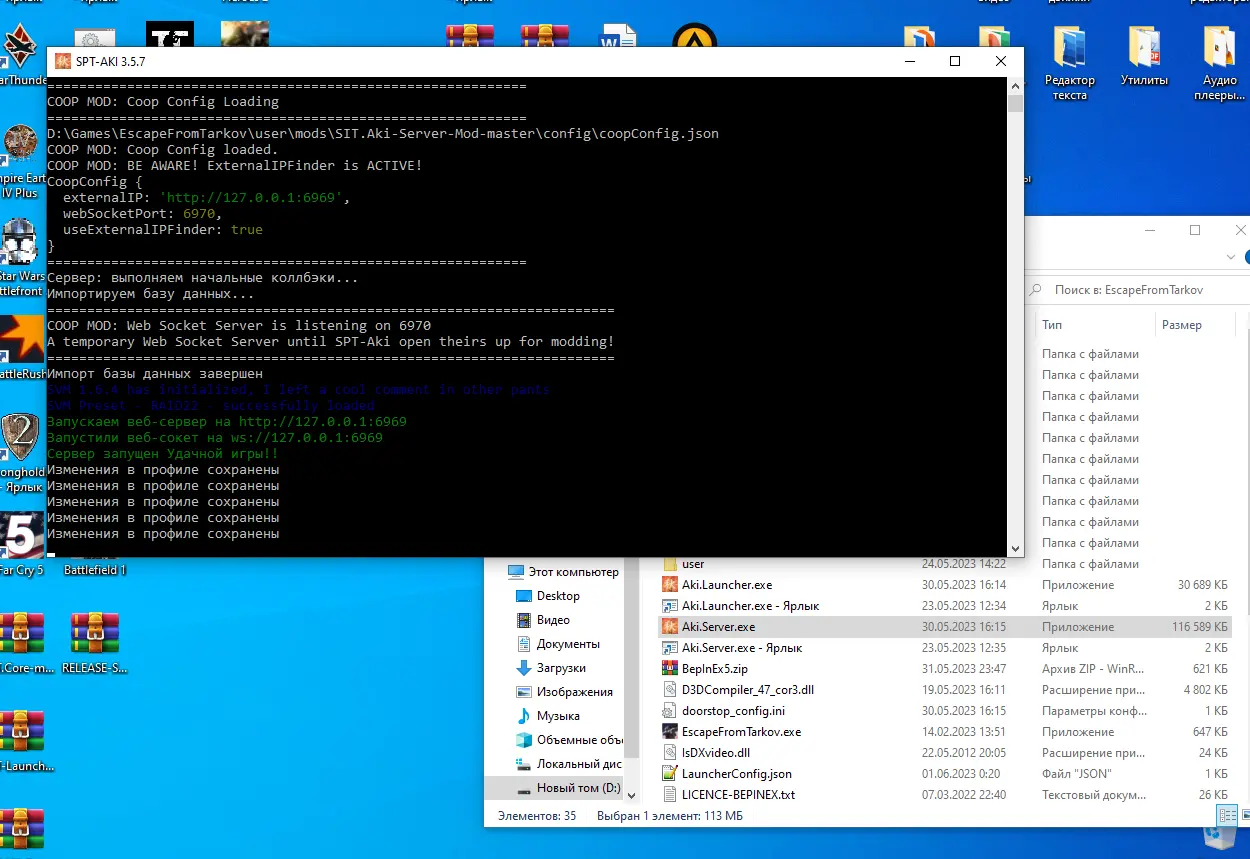This screenshot has width=1250, height=859.
Task: Click the Aki.Launcher.exe file icon
Action: click(670, 585)
